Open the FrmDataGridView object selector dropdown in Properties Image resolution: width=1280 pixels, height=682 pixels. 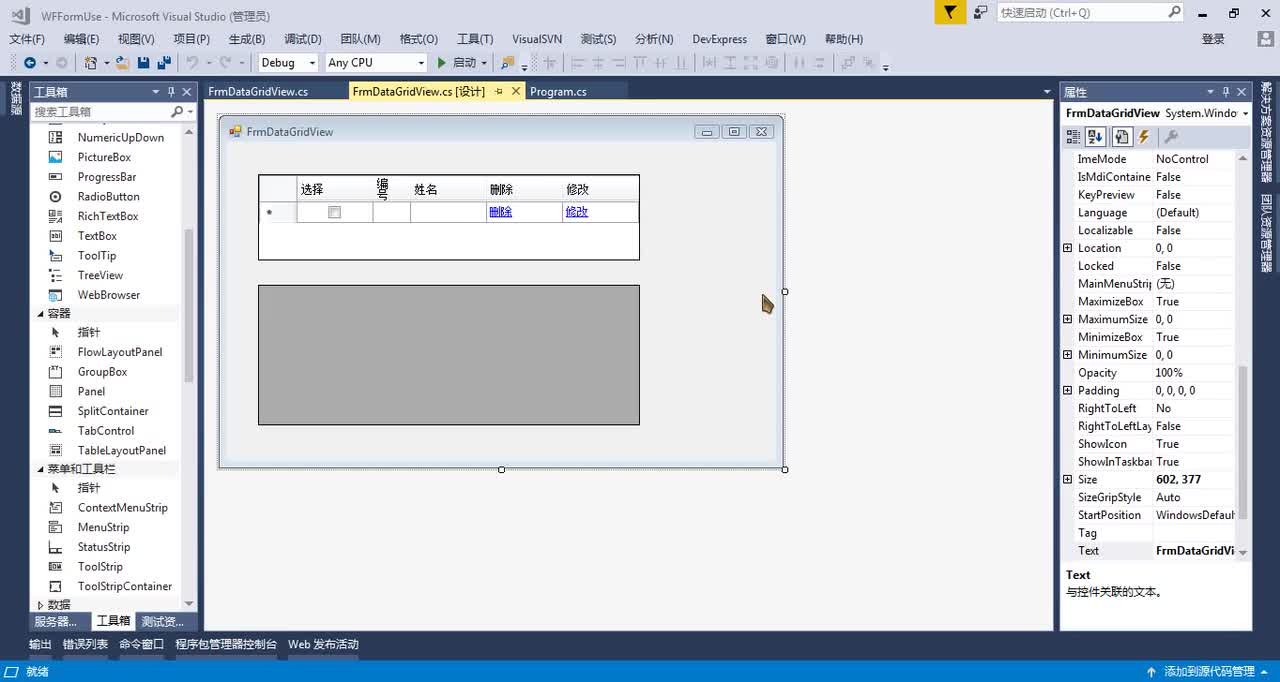tap(1245, 114)
